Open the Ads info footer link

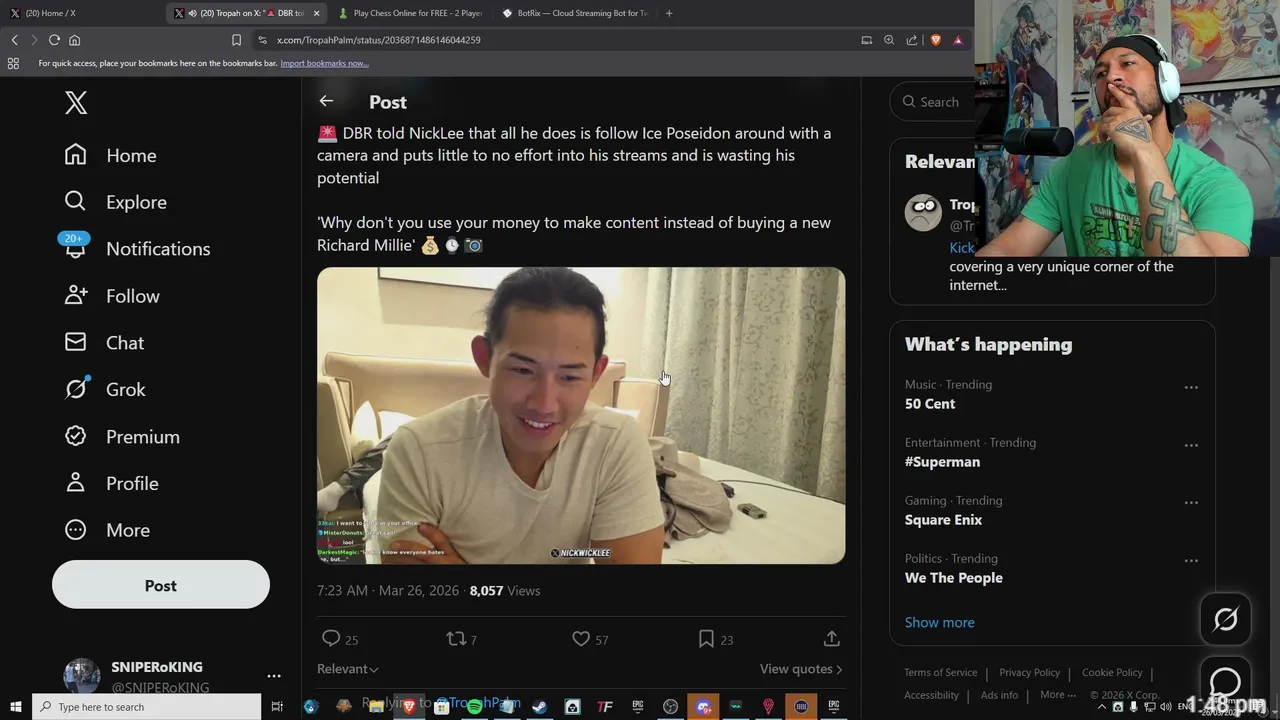point(999,695)
